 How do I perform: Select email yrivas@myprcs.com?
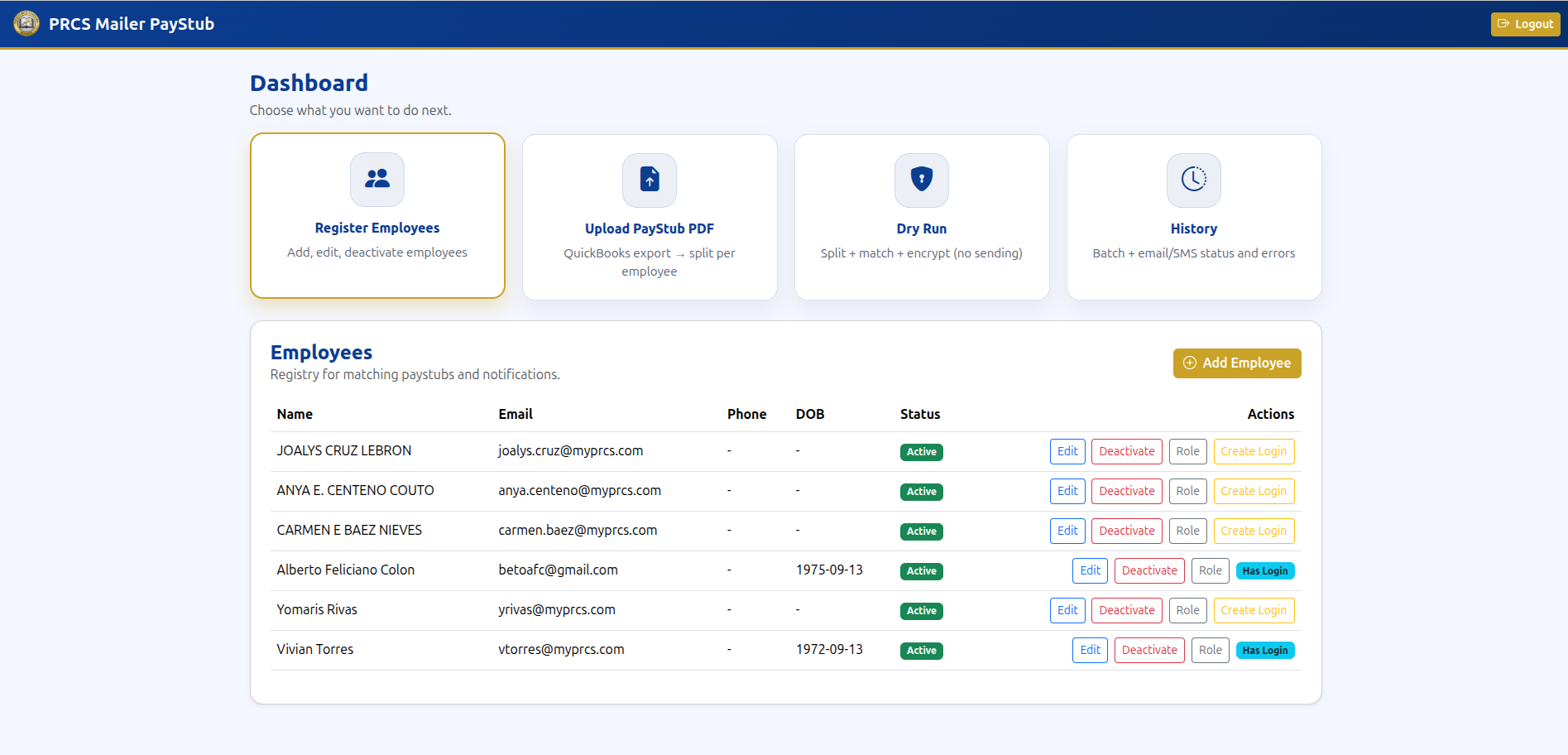[x=557, y=609]
